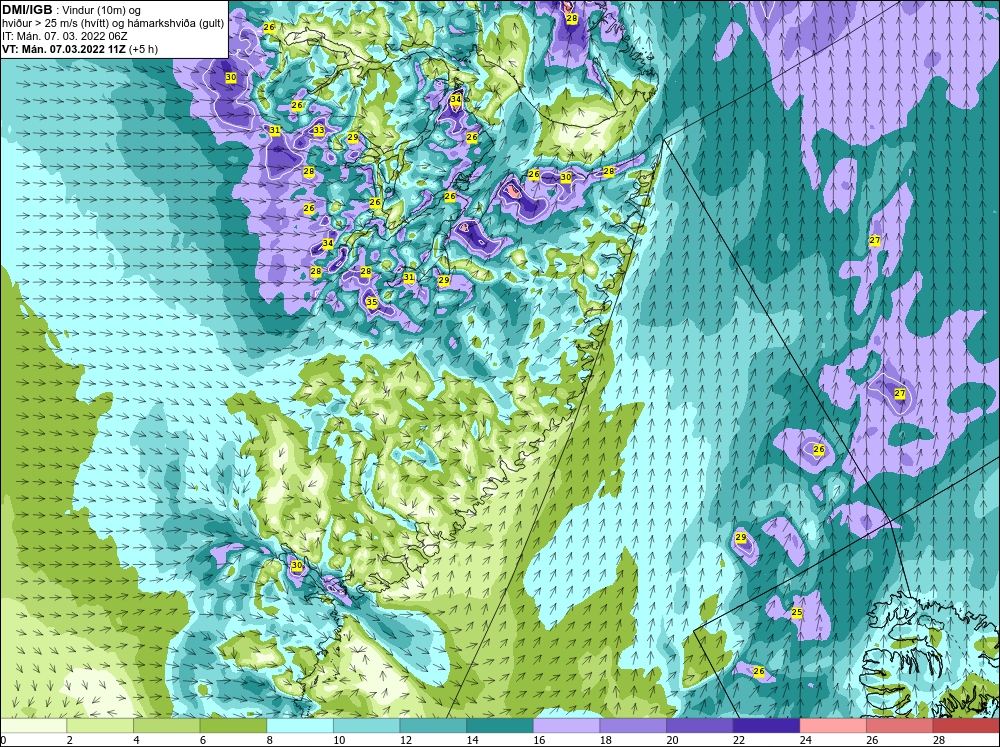Choose the 22–24 m/s dark indigo legend swatch

(766, 726)
